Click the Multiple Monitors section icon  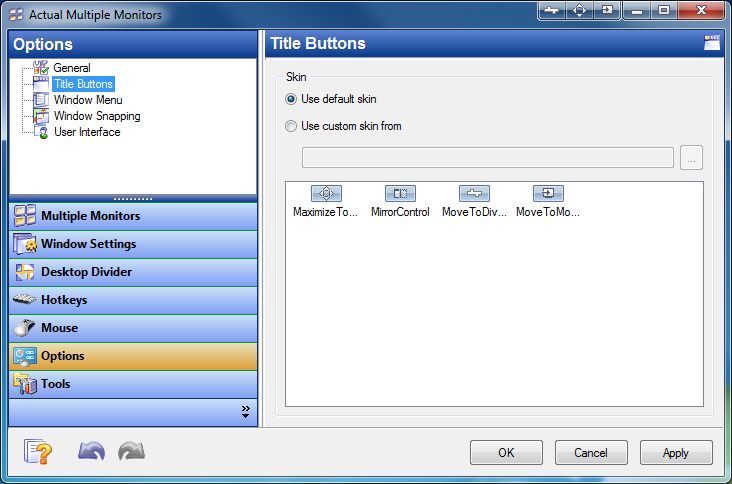(x=24, y=216)
